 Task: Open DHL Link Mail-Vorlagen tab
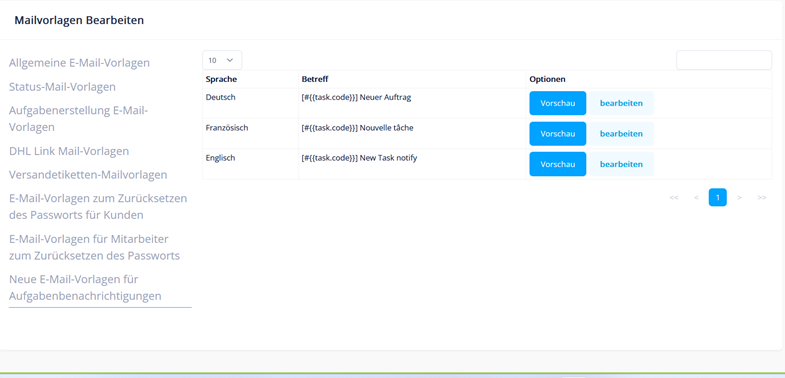point(69,151)
